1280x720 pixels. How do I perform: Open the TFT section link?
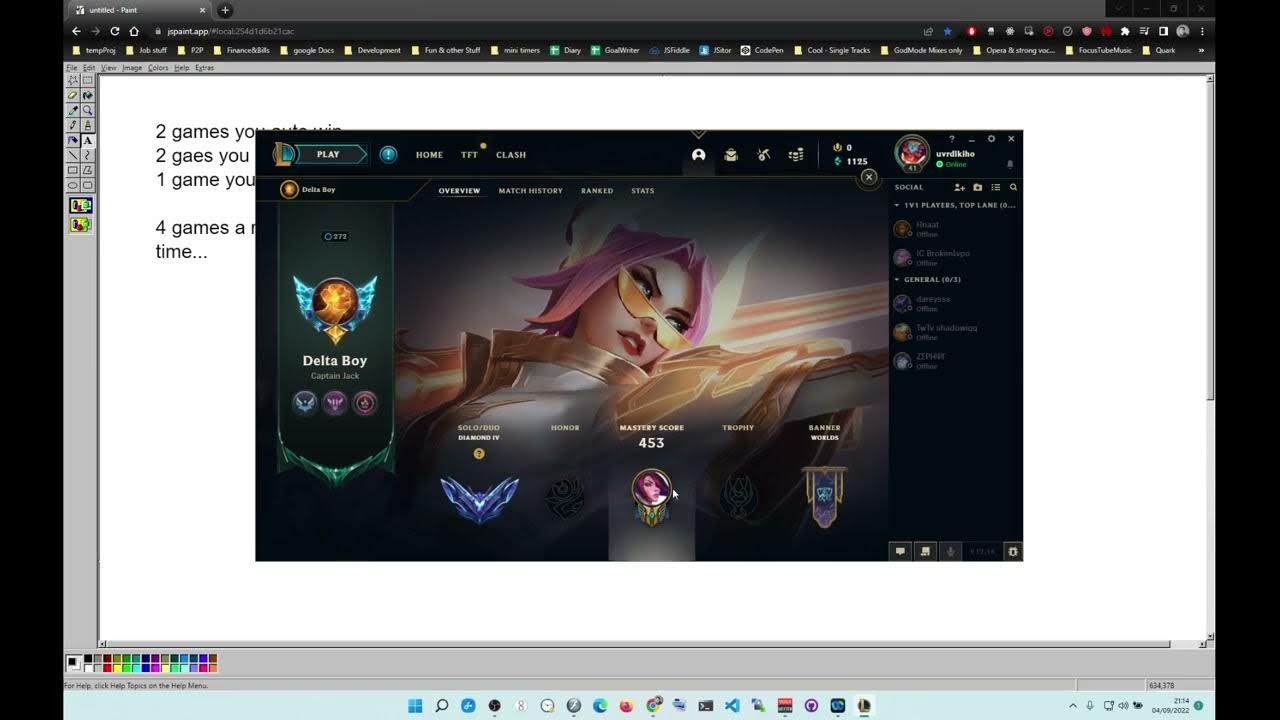point(469,155)
